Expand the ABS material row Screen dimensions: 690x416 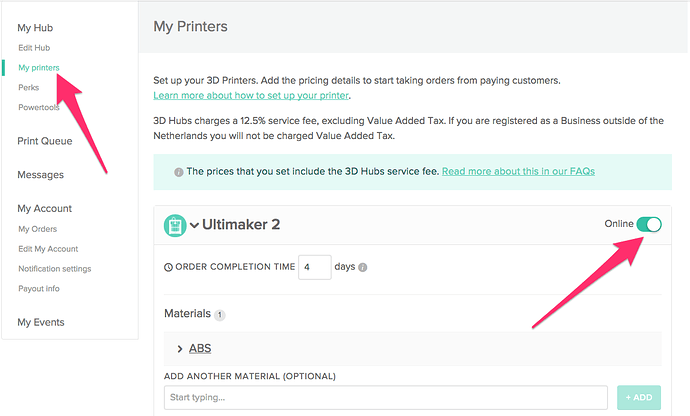[x=180, y=349]
